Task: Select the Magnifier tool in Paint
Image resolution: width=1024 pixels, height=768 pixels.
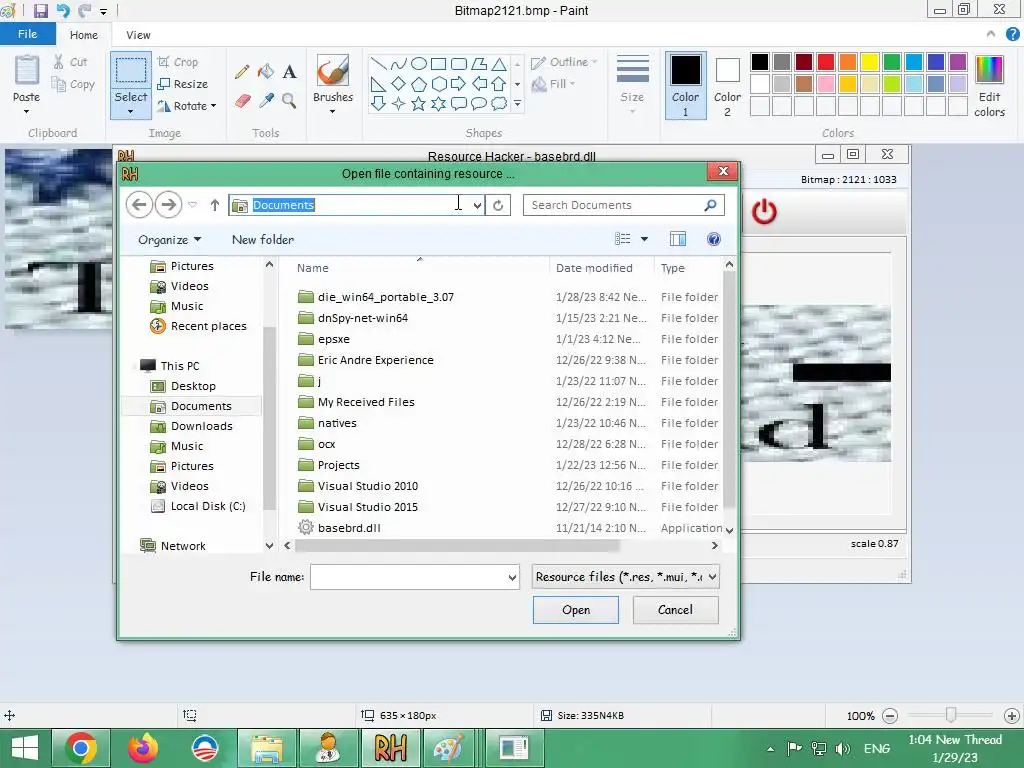Action: [x=289, y=101]
